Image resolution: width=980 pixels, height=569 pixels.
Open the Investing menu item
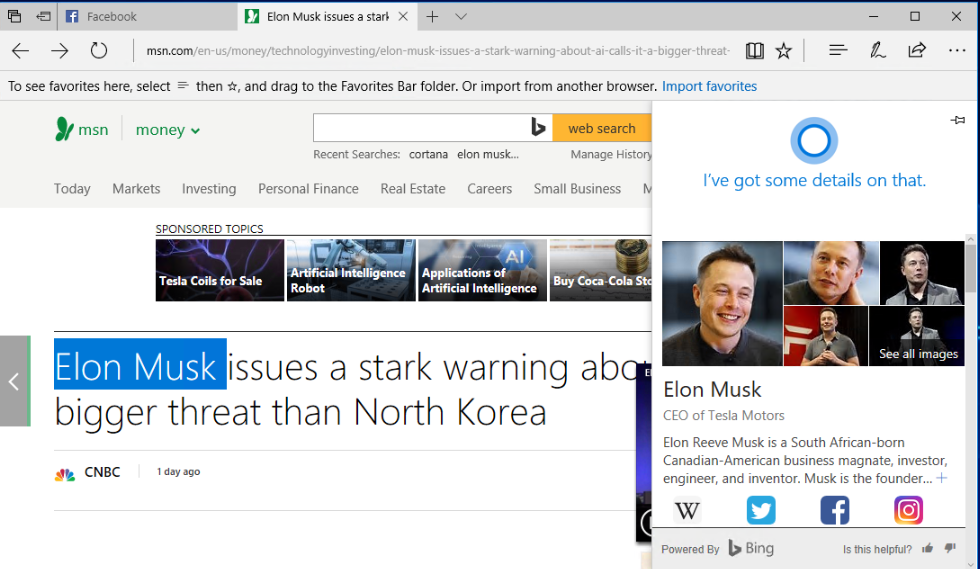click(x=209, y=189)
